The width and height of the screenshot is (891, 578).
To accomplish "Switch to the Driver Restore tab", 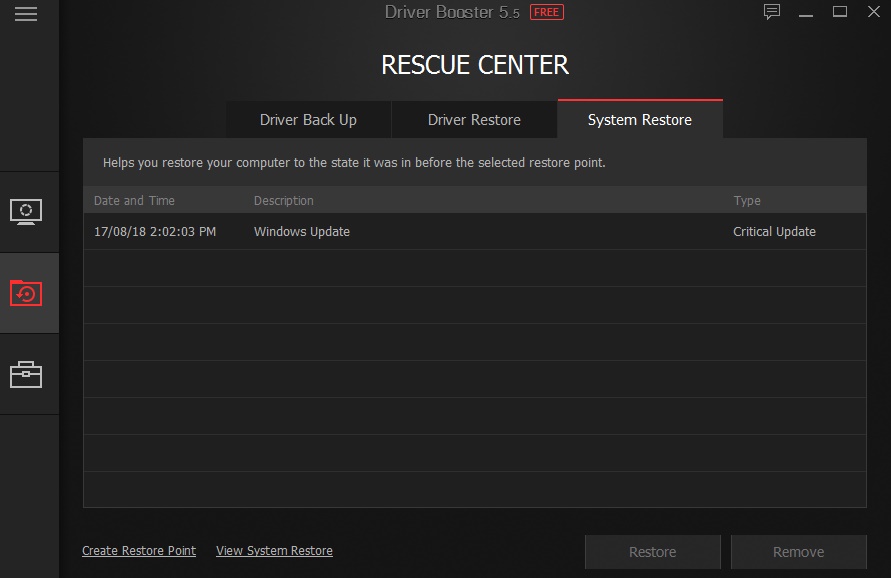I will [474, 120].
